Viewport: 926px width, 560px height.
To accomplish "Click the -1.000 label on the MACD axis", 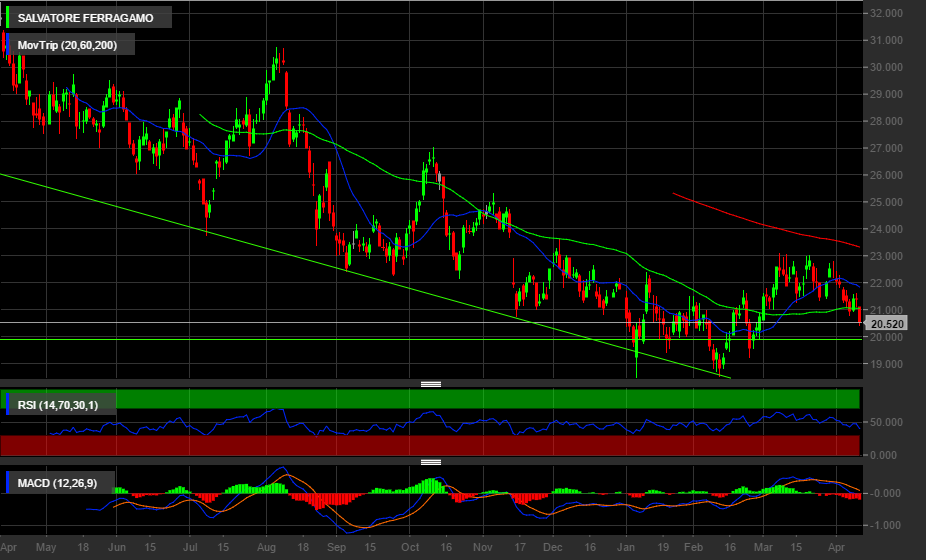I will pyautogui.click(x=888, y=526).
